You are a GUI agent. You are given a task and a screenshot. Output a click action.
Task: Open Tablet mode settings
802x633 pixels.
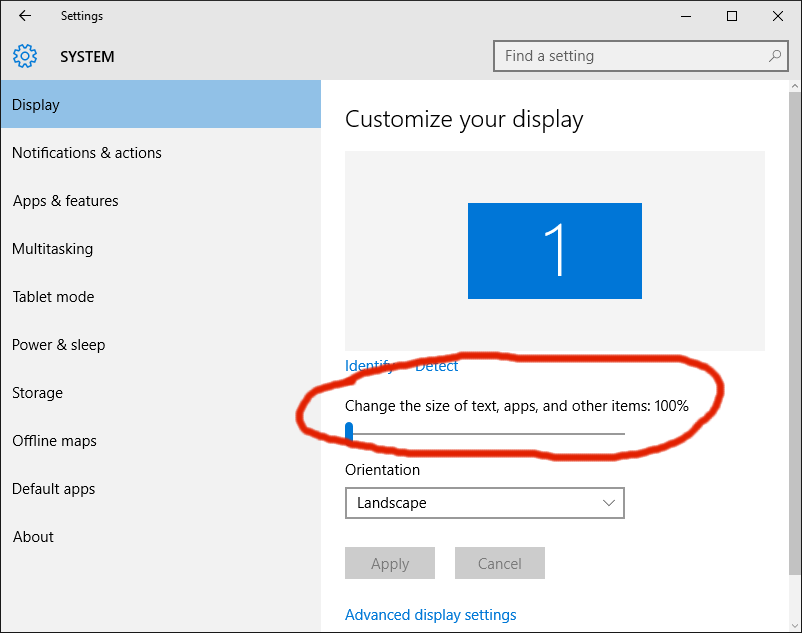(161, 297)
